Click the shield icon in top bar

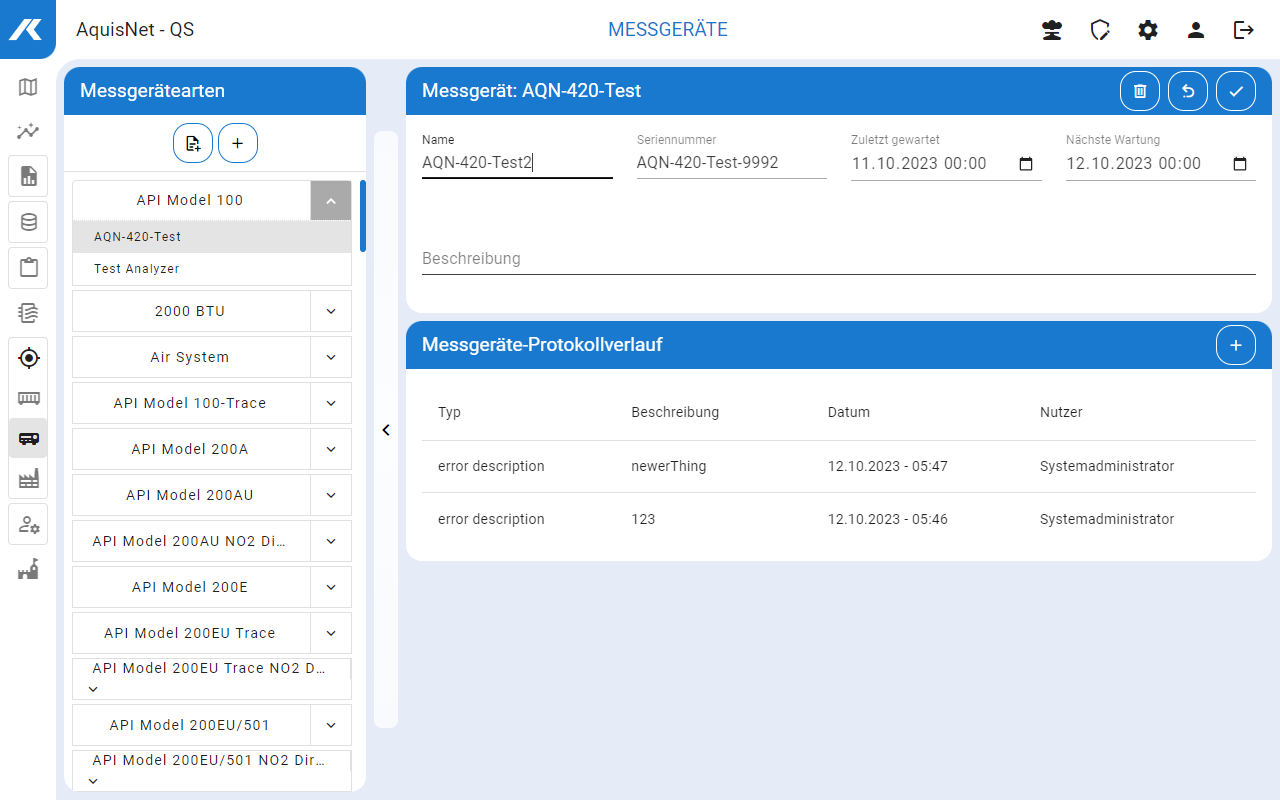click(1100, 30)
